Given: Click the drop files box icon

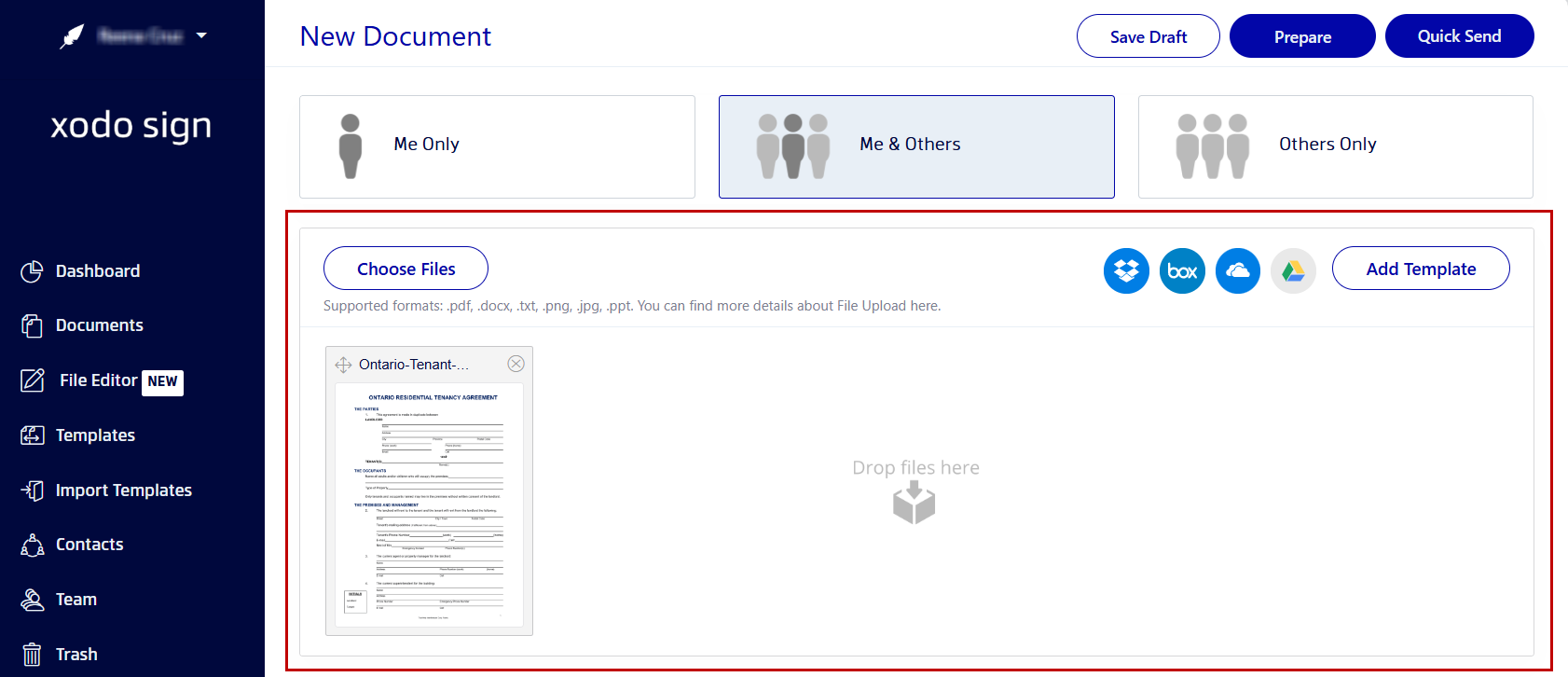Looking at the screenshot, I should [914, 503].
